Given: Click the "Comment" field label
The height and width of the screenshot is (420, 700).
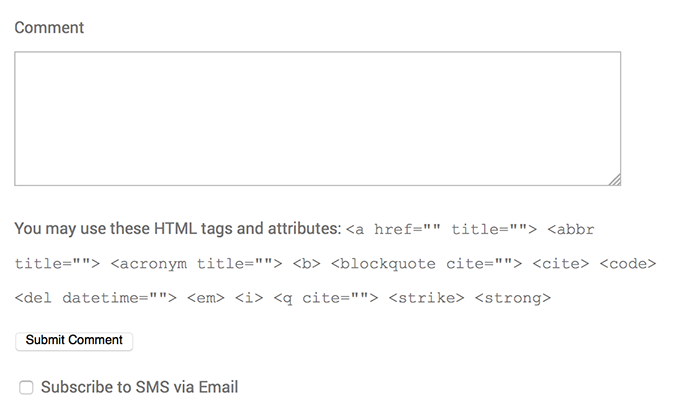Looking at the screenshot, I should click(49, 28).
